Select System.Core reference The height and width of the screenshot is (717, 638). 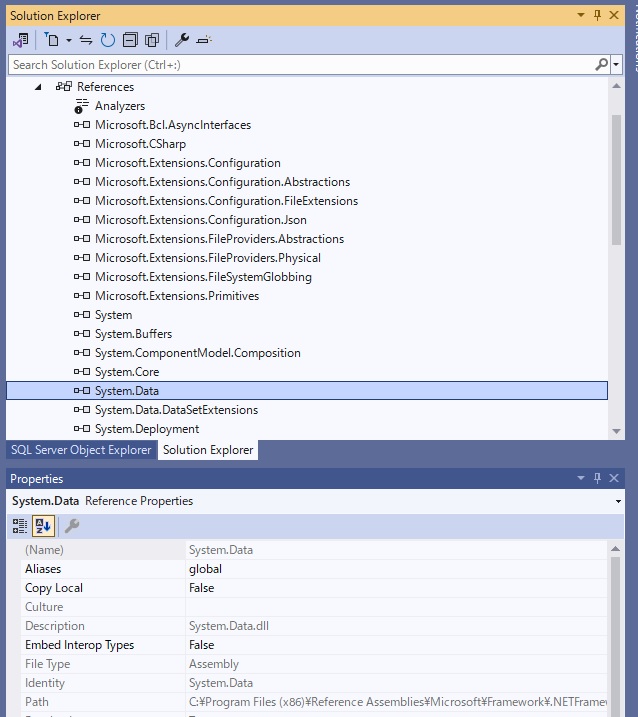coord(127,372)
